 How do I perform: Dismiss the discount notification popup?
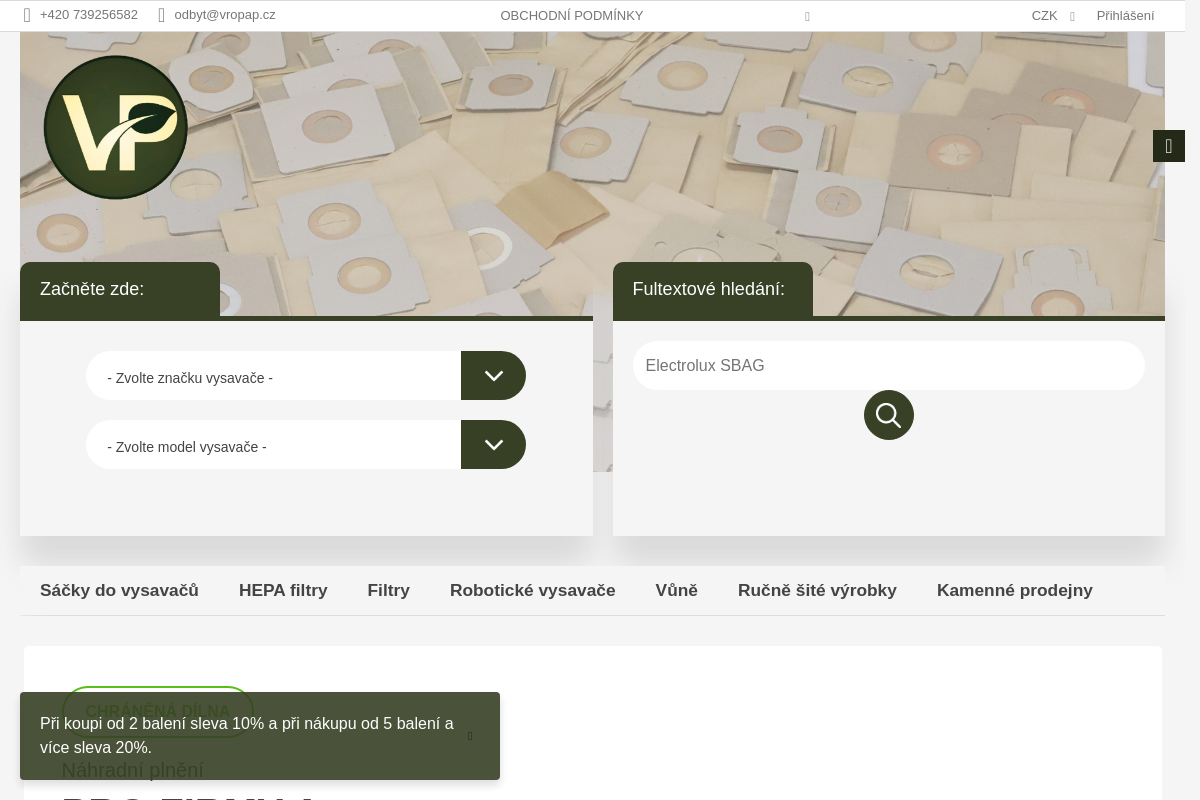click(x=470, y=736)
